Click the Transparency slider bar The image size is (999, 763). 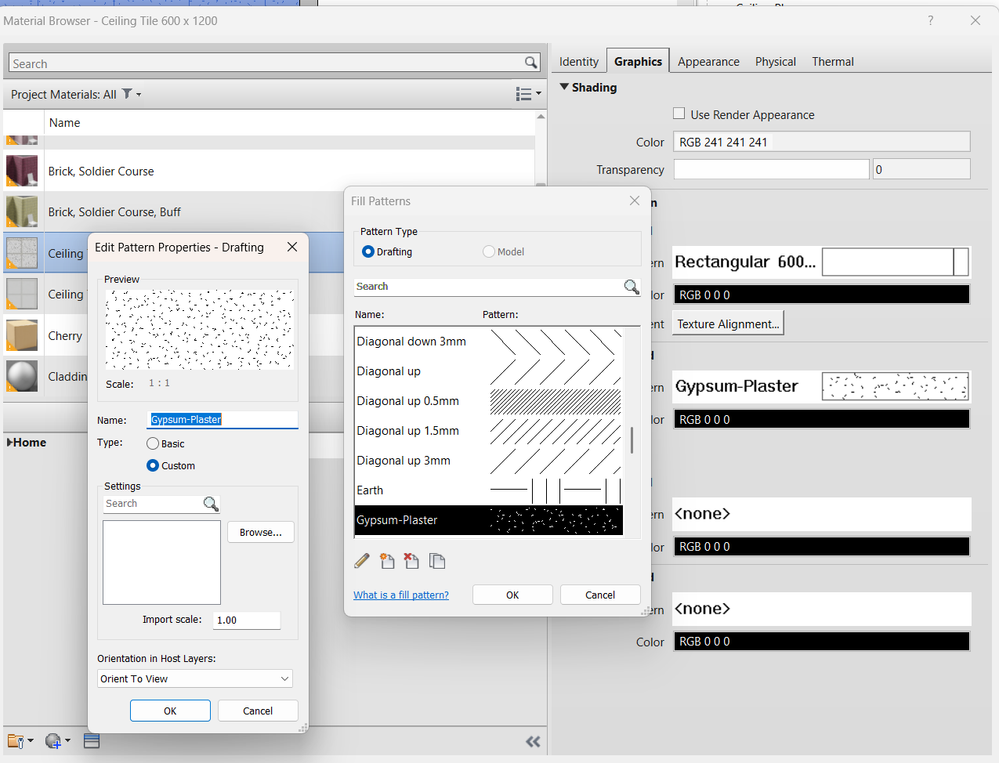pos(771,169)
